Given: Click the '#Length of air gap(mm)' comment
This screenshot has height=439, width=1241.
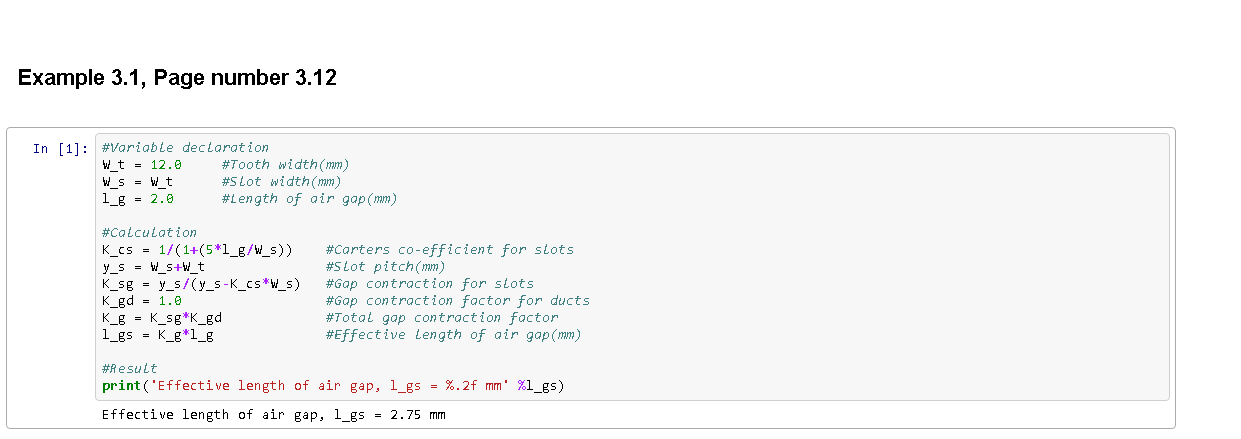Looking at the screenshot, I should (309, 198).
